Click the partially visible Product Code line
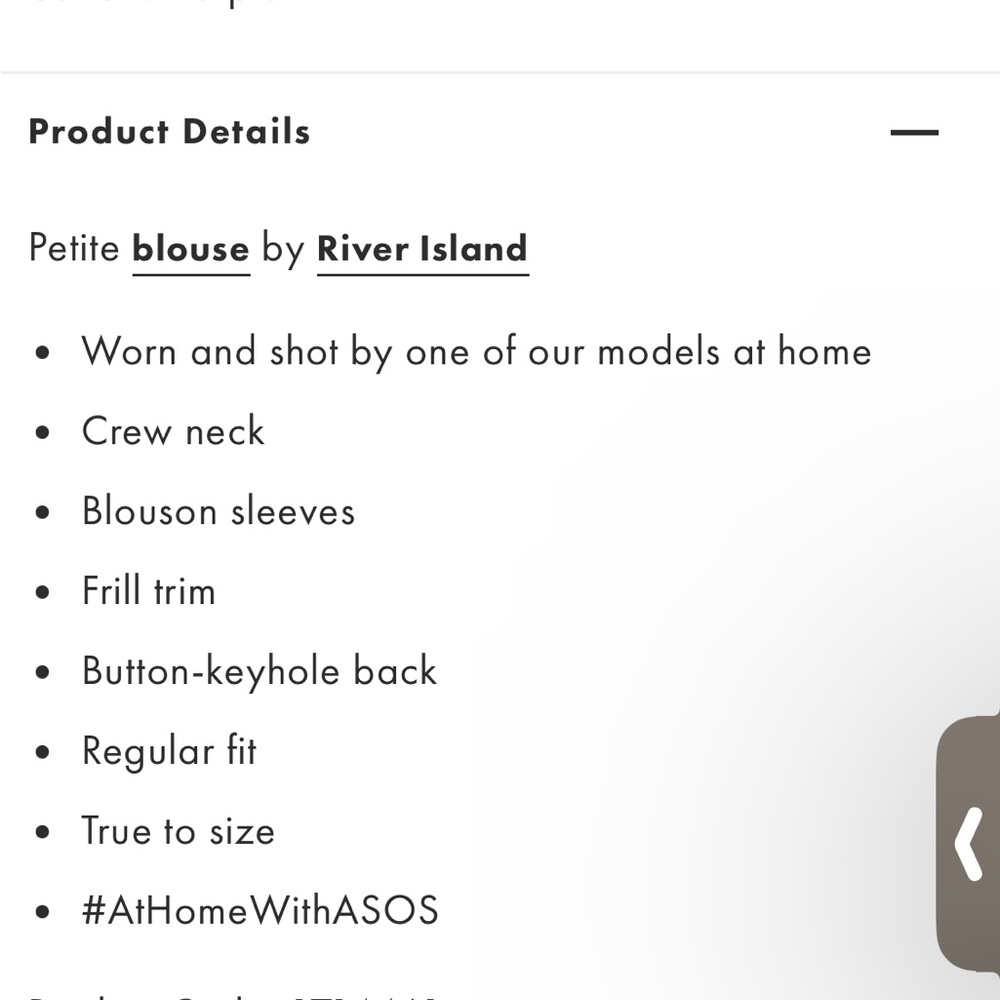The width and height of the screenshot is (1000, 1000). tap(230, 994)
